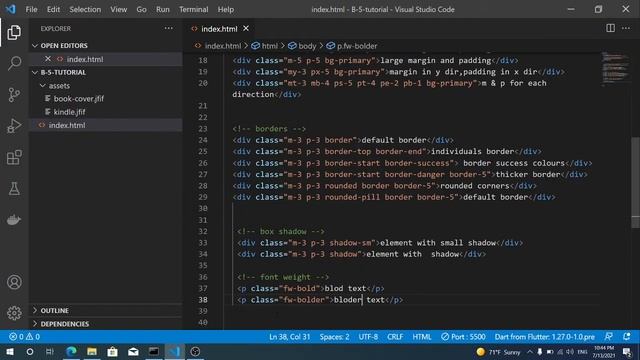This screenshot has height=360, width=640.
Task: Open editor More Actions ellipsis
Action: (x=626, y=28)
